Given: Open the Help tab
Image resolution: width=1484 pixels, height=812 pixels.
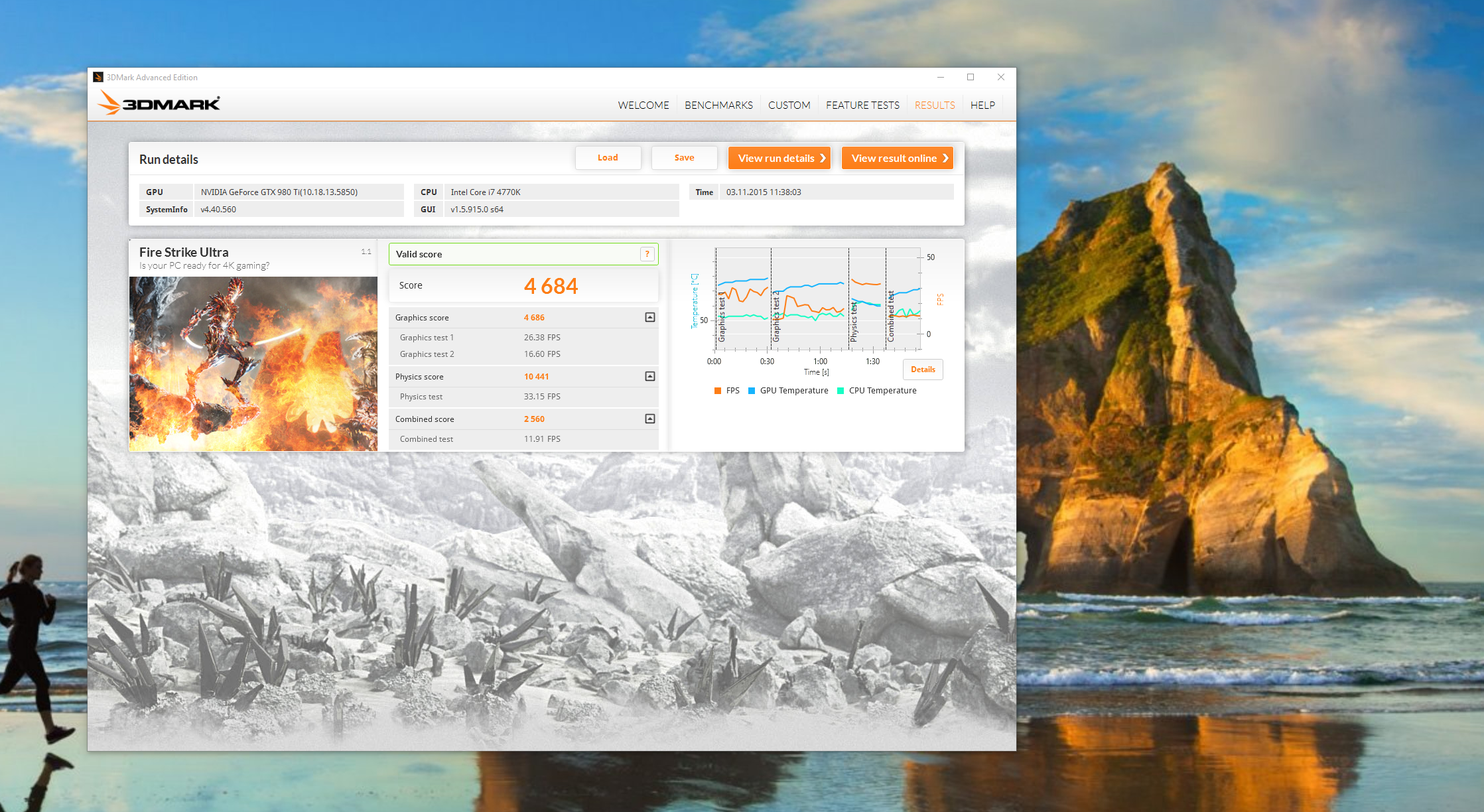Looking at the screenshot, I should (982, 105).
